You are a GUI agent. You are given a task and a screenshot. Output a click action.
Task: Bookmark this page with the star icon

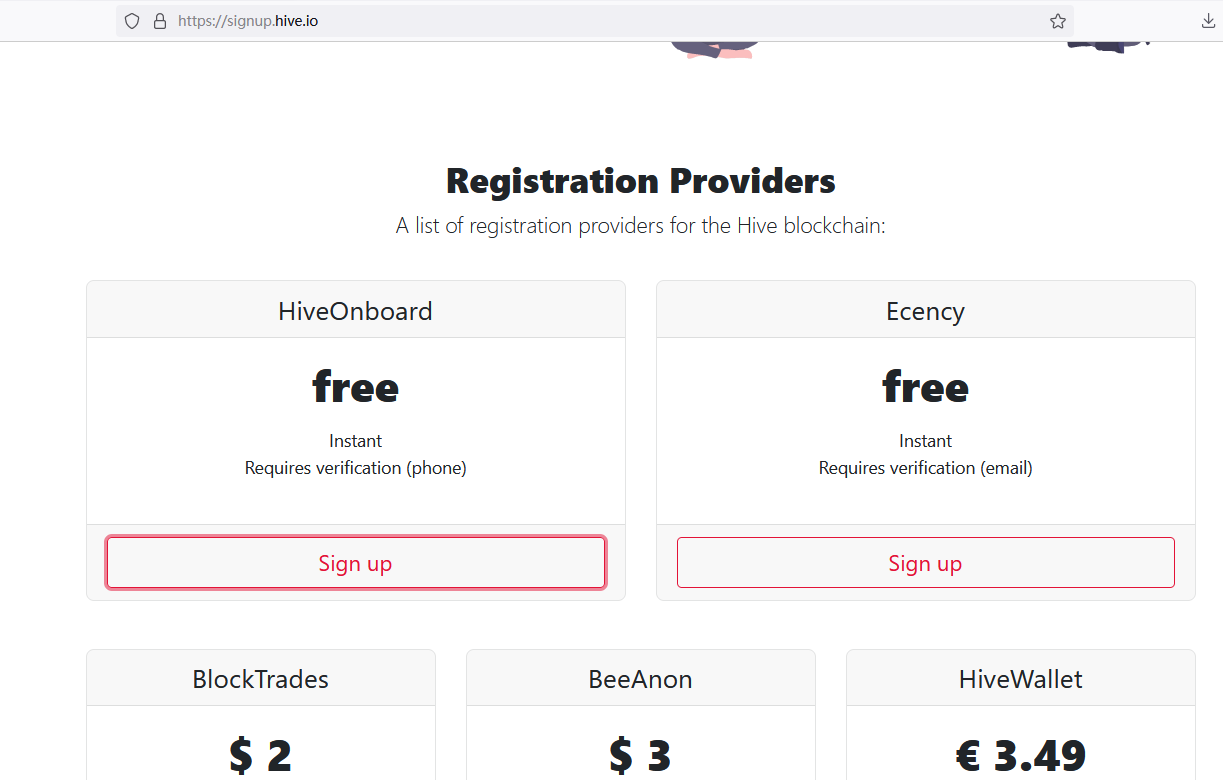pyautogui.click(x=1058, y=21)
